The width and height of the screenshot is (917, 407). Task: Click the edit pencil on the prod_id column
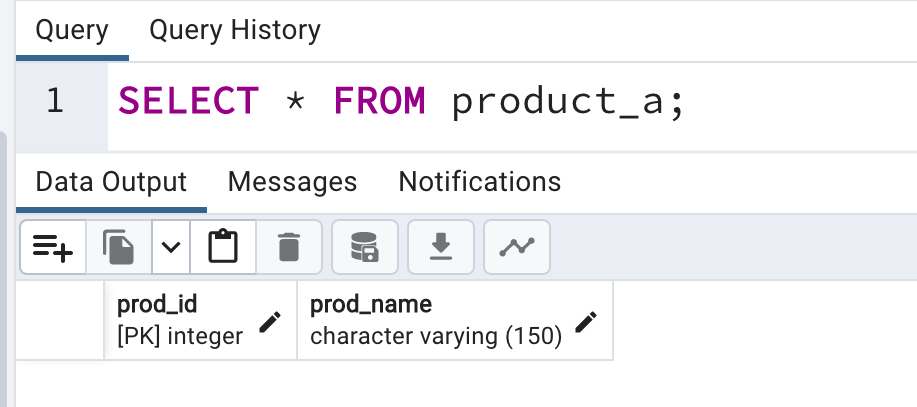[x=270, y=322]
